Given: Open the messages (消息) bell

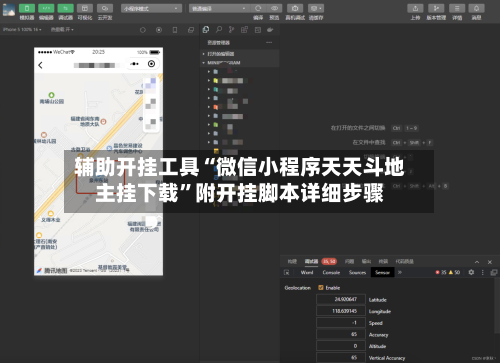Looking at the screenshot, I should 476,8.
